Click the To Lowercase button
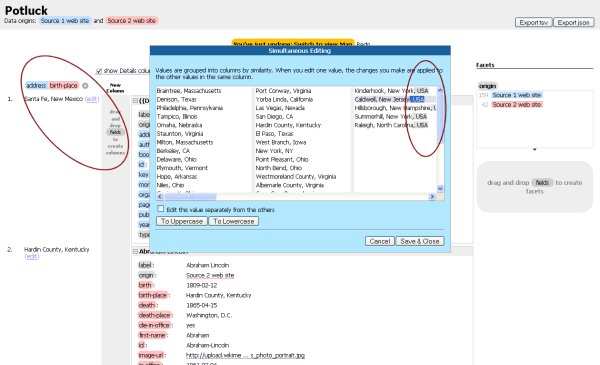The width and height of the screenshot is (600, 365). tap(233, 221)
